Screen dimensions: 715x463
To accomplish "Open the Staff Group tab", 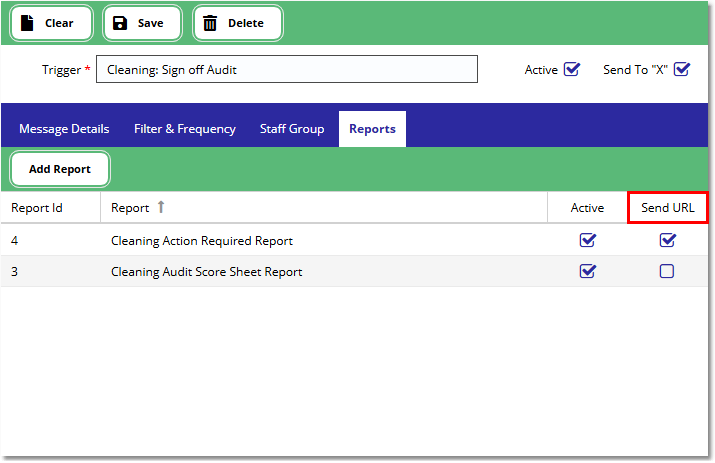I will [292, 129].
